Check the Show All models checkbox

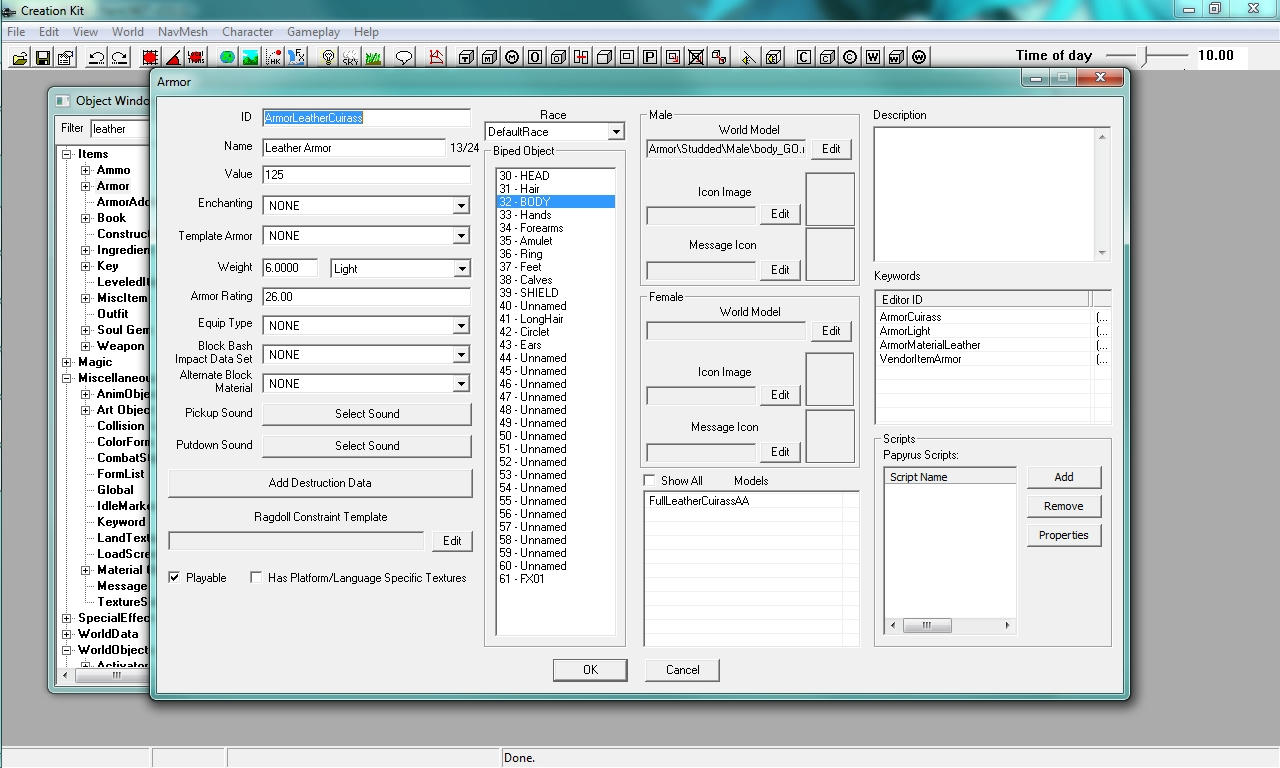[650, 481]
